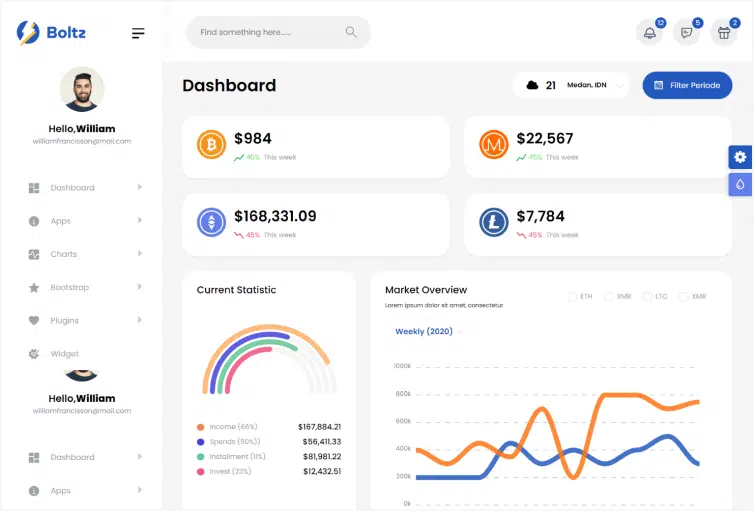Click the $7,784 Litecoin value
The width and height of the screenshot is (754, 511).
(x=540, y=216)
